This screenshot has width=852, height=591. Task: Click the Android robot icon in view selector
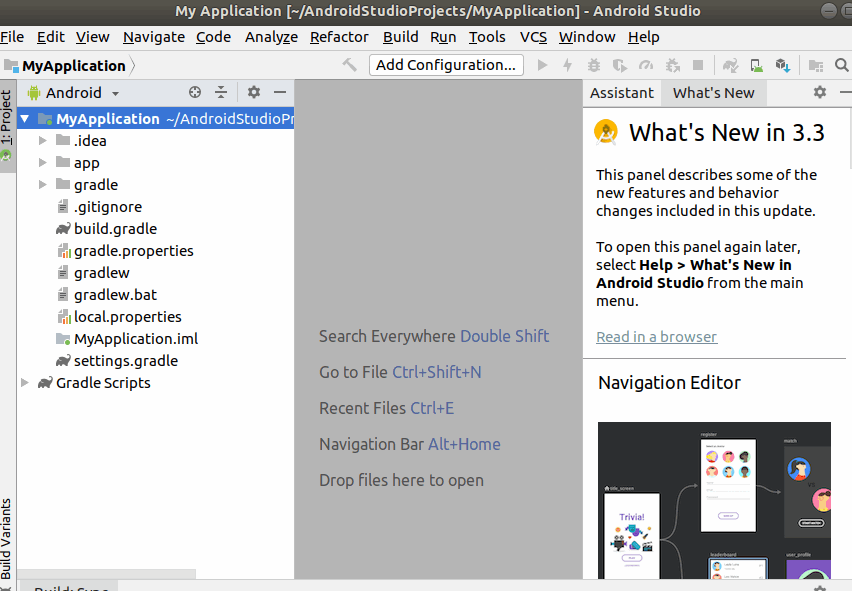point(34,93)
